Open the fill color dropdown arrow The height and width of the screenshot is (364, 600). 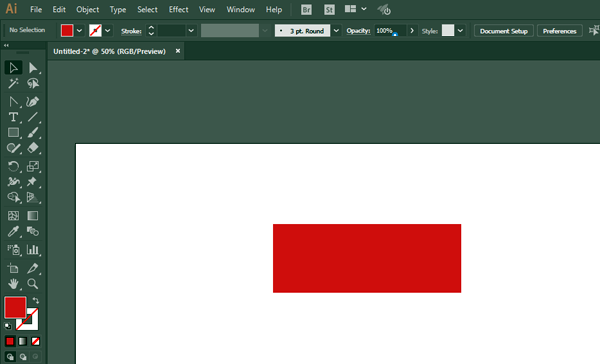coord(79,31)
